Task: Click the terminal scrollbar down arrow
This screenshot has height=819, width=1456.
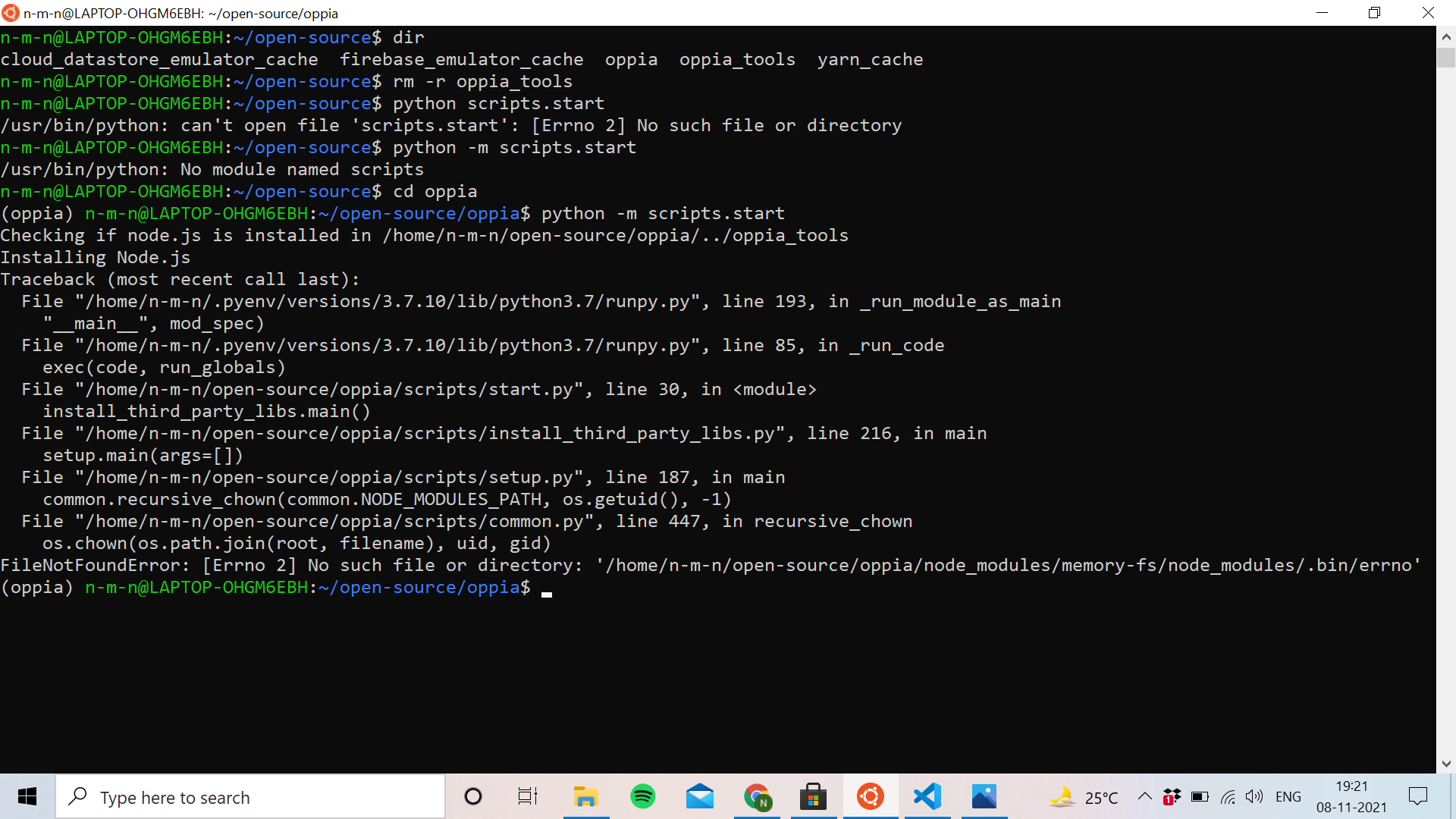Action: click(1447, 764)
